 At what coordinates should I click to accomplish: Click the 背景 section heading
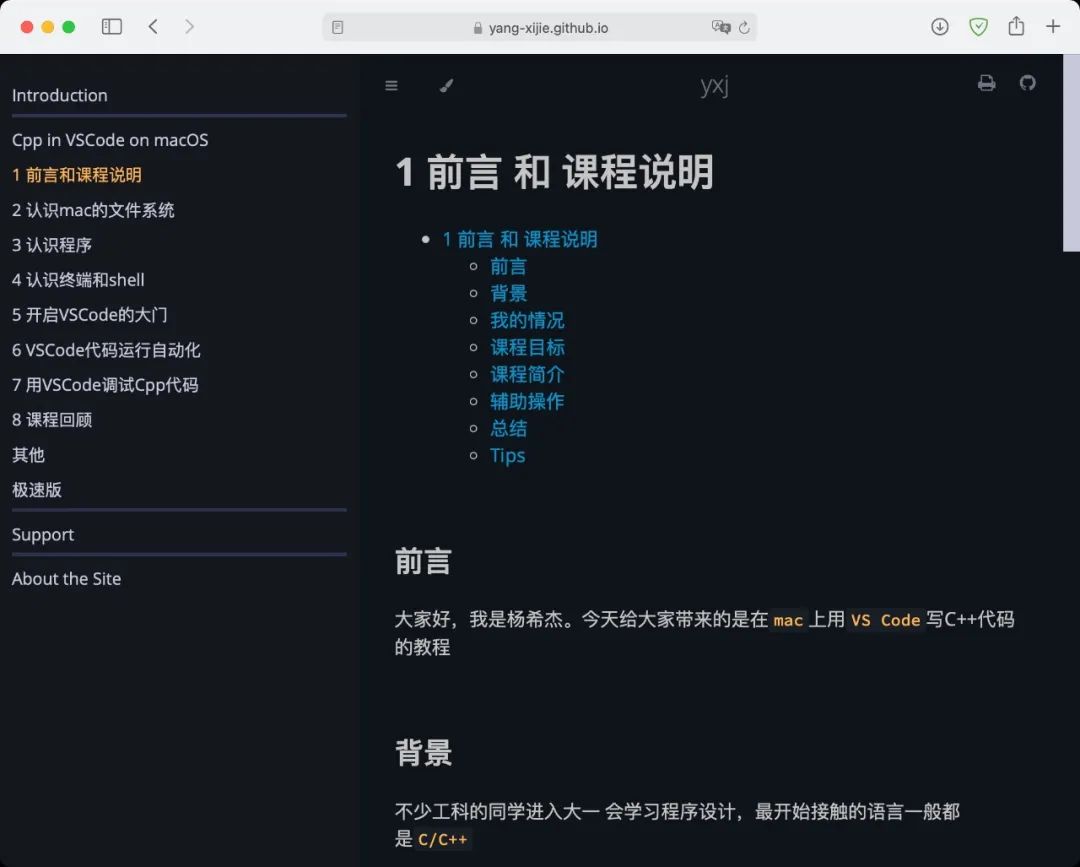(x=423, y=753)
